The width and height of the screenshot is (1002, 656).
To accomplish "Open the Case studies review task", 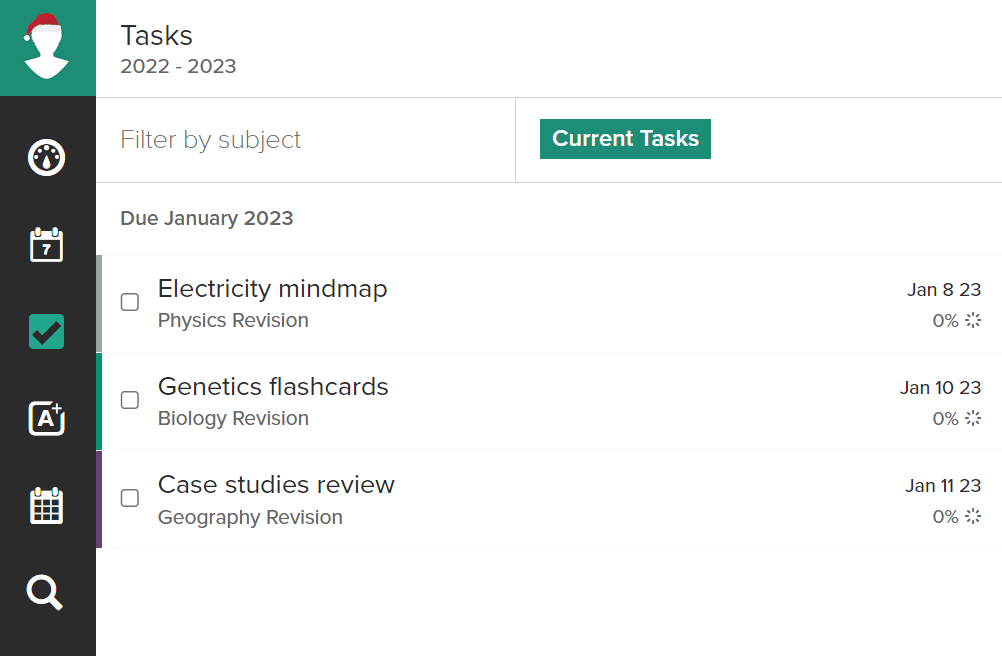I will 276,485.
